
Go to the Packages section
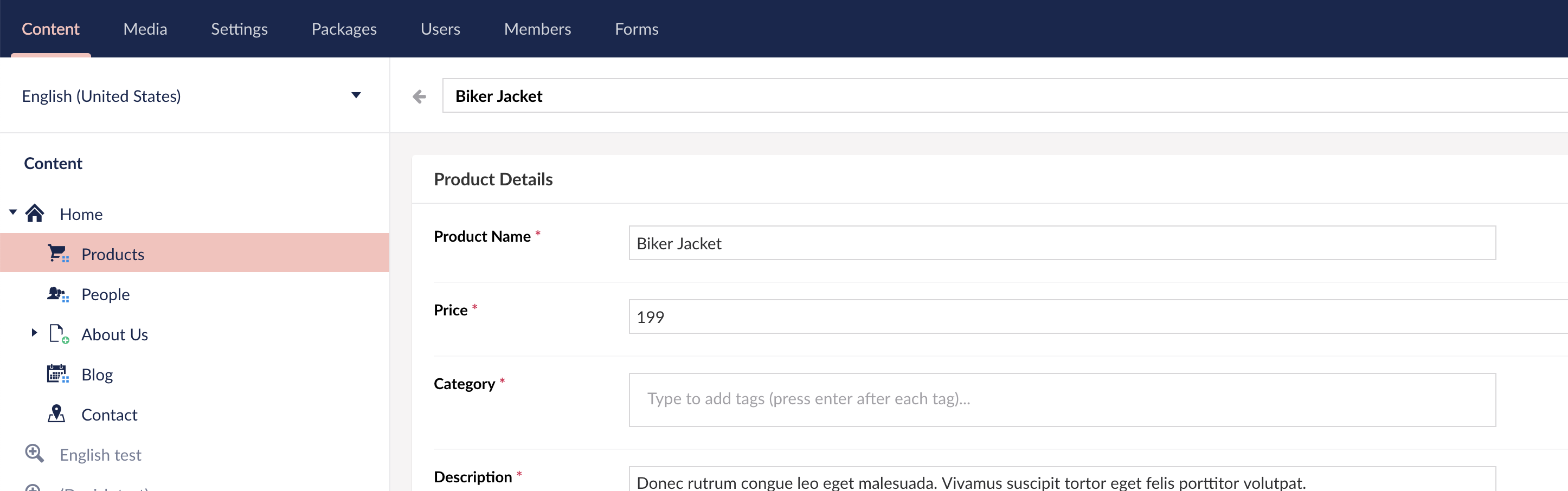[x=344, y=29]
